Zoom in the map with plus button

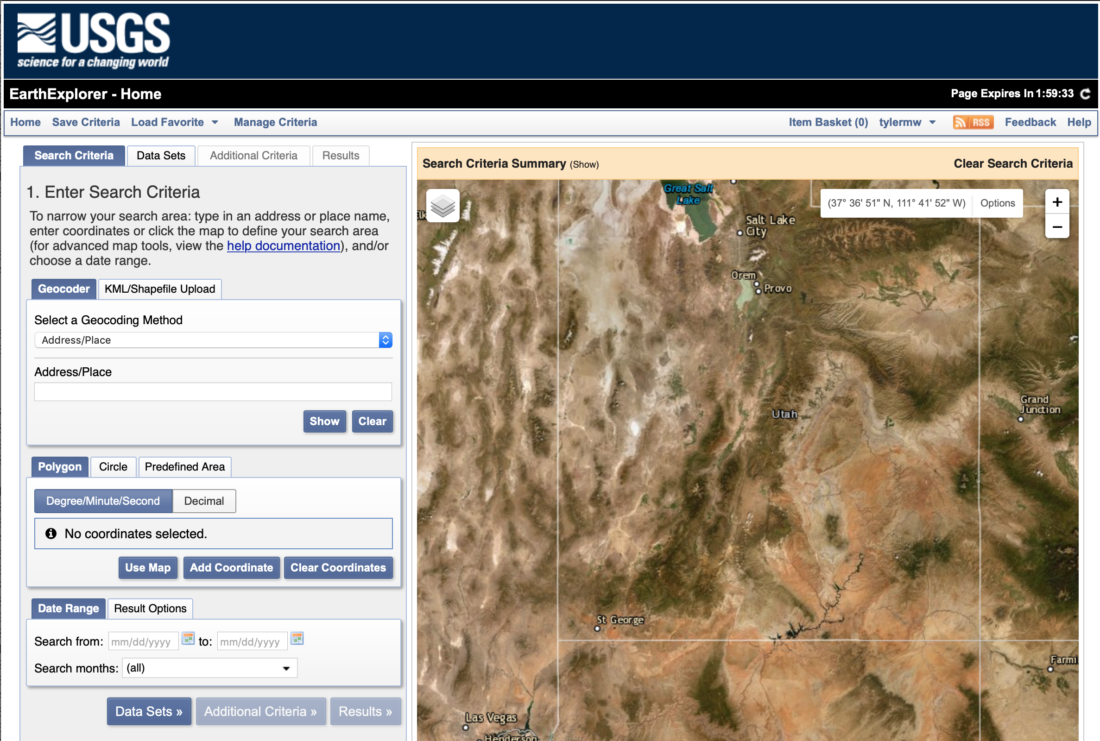[x=1057, y=202]
